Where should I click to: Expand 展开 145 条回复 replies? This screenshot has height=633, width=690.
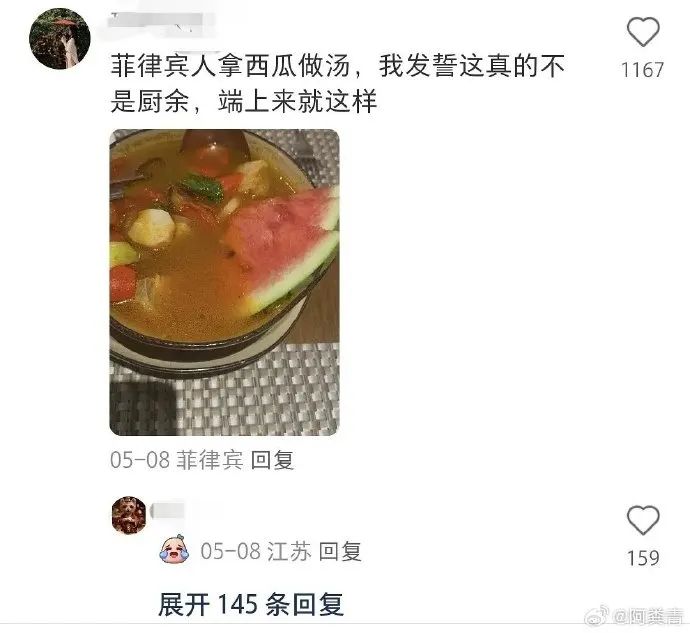pos(251,604)
